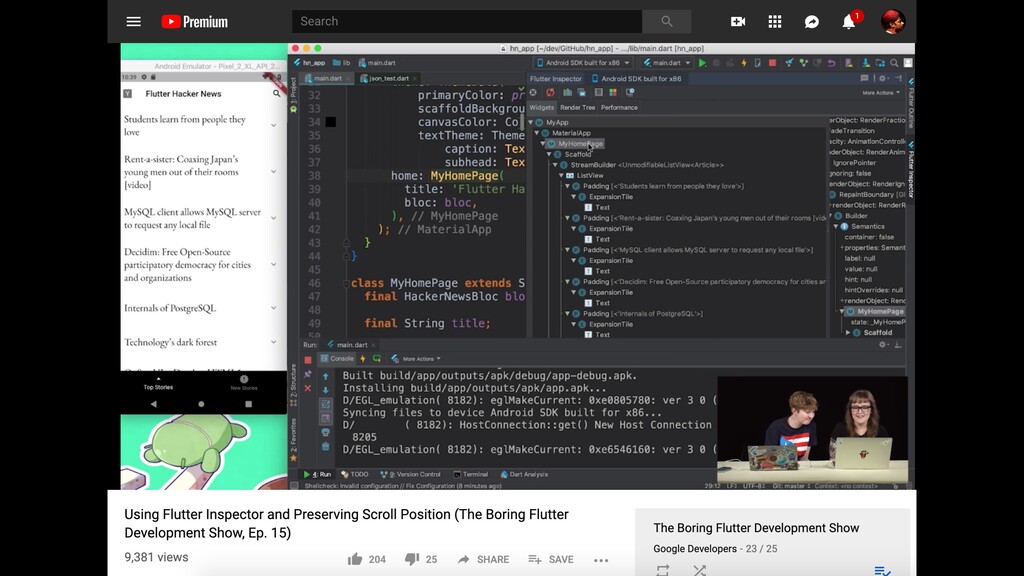
Task: Visit the Google Developers channel link
Action: pyautogui.click(x=695, y=549)
